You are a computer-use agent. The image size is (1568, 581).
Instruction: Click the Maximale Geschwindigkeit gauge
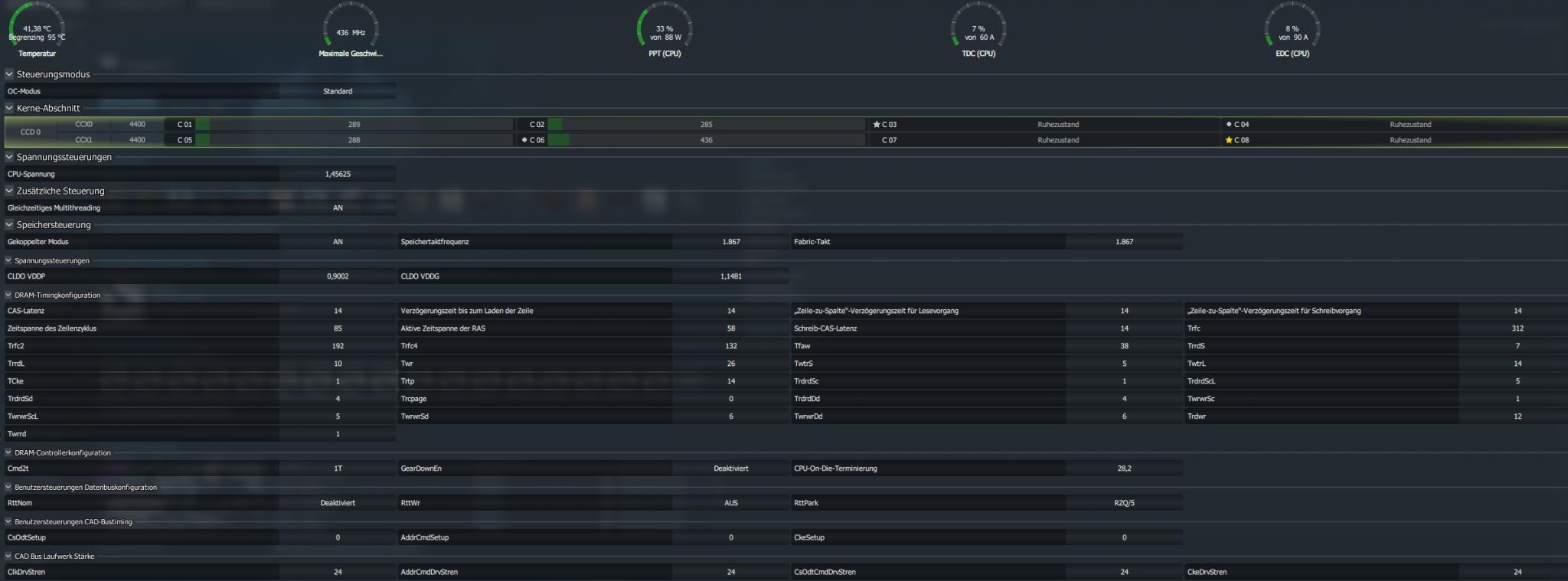coord(351,31)
